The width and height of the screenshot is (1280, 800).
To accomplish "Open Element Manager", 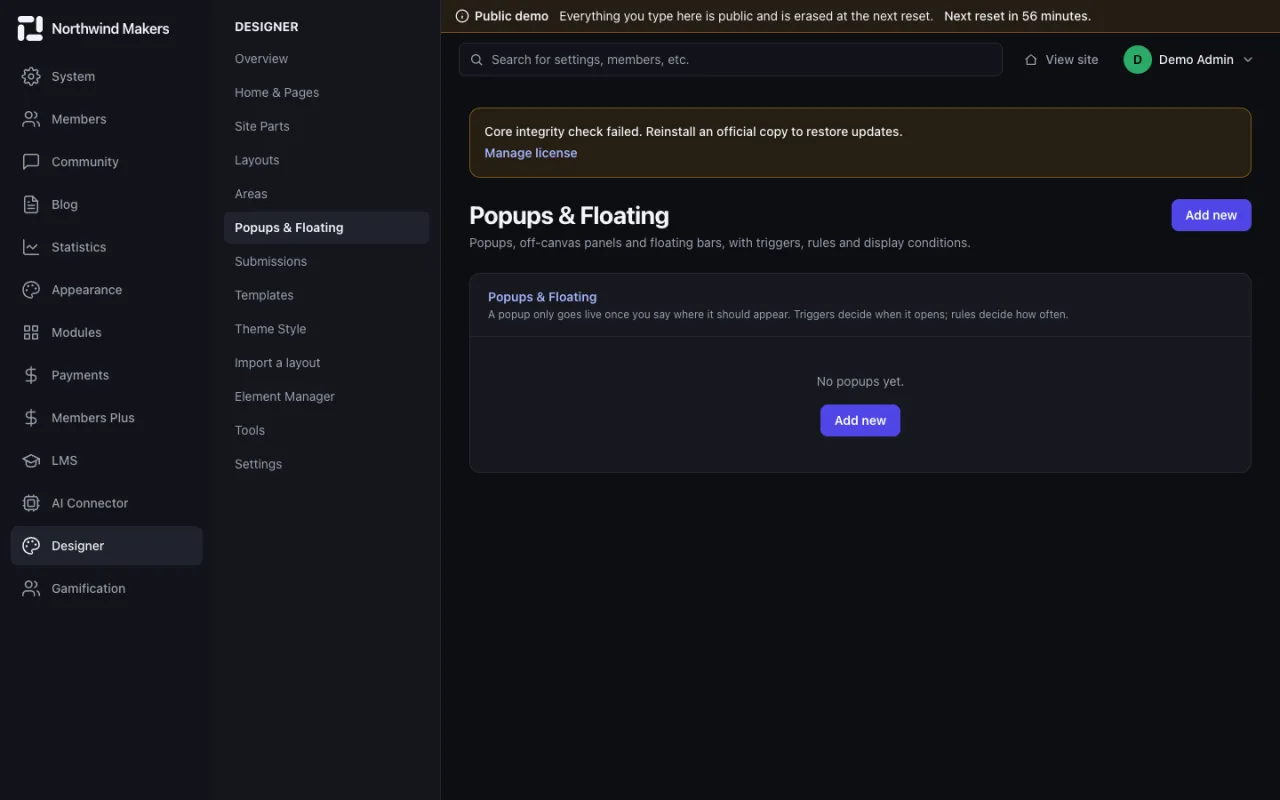I will [326, 397].
